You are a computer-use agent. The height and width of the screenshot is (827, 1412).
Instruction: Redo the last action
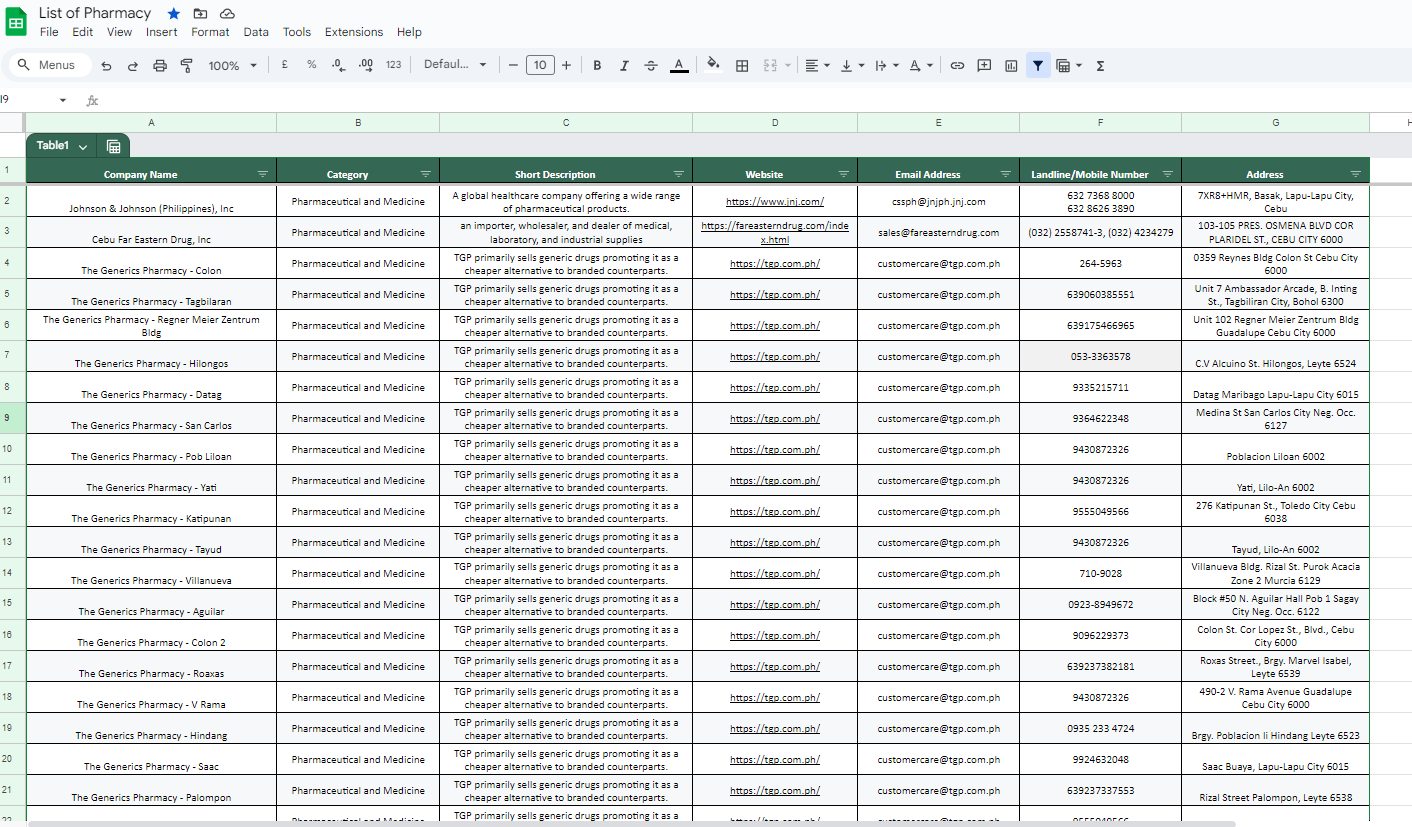click(x=133, y=66)
